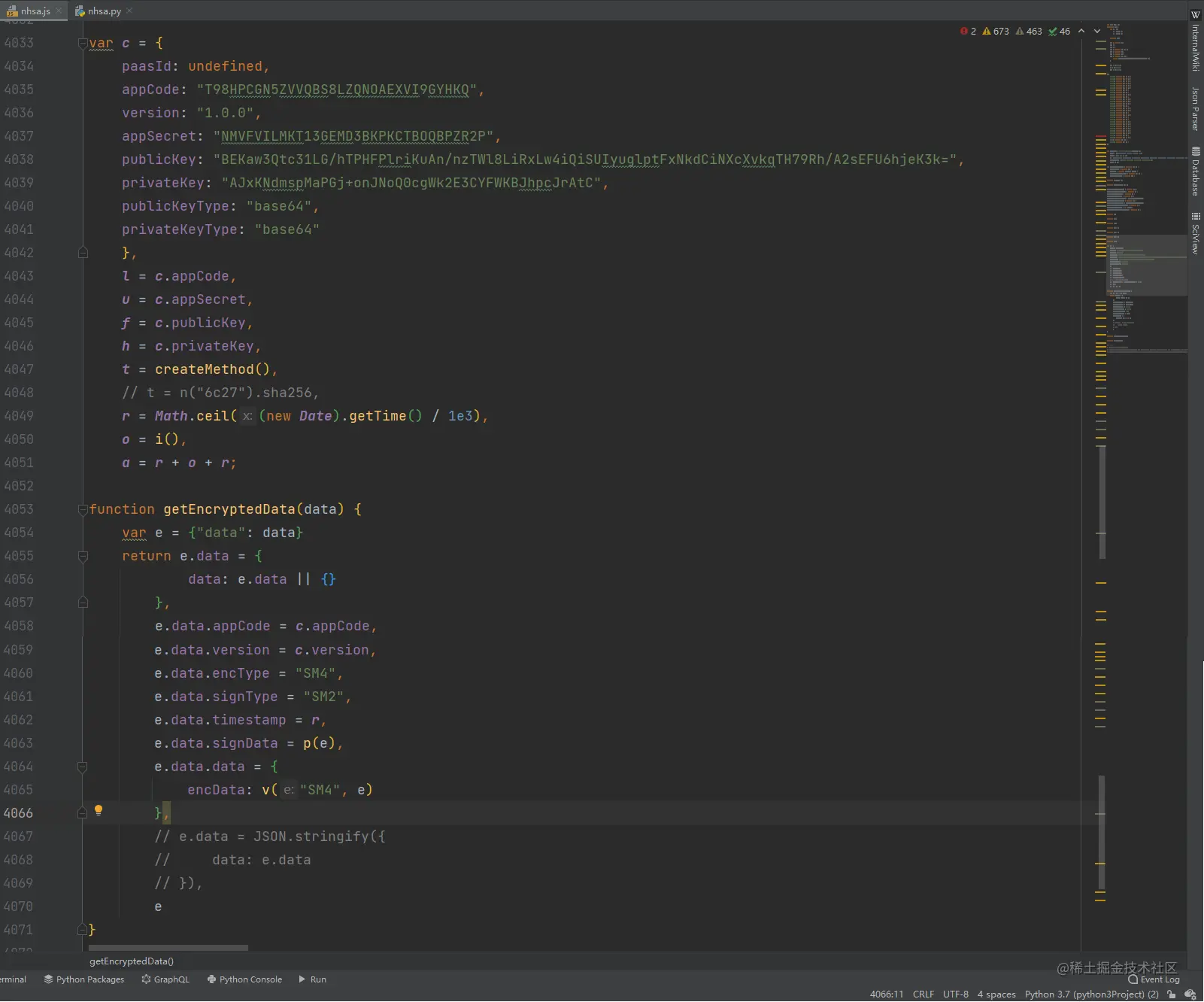Open the Json Parser side panel

point(1196,108)
